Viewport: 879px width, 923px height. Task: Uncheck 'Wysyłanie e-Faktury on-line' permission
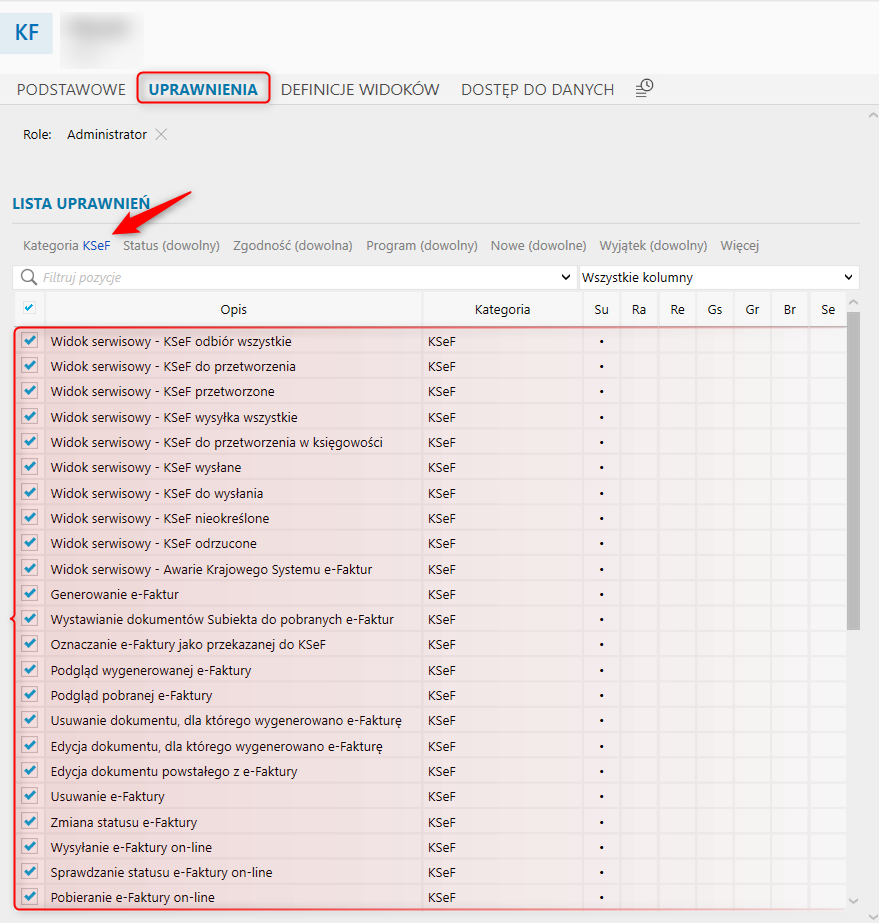(x=29, y=846)
